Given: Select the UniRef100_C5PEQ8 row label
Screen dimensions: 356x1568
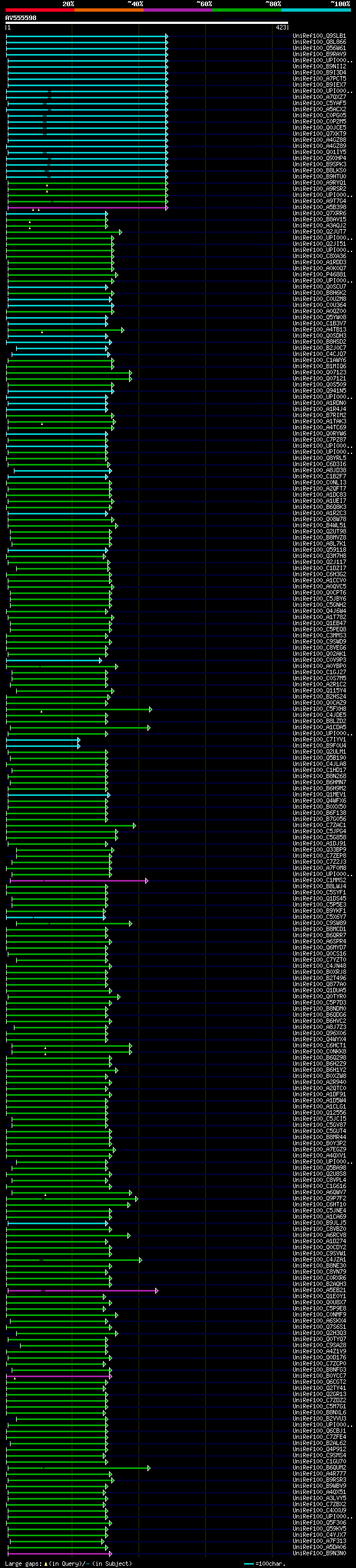Looking at the screenshot, I should (319, 629).
